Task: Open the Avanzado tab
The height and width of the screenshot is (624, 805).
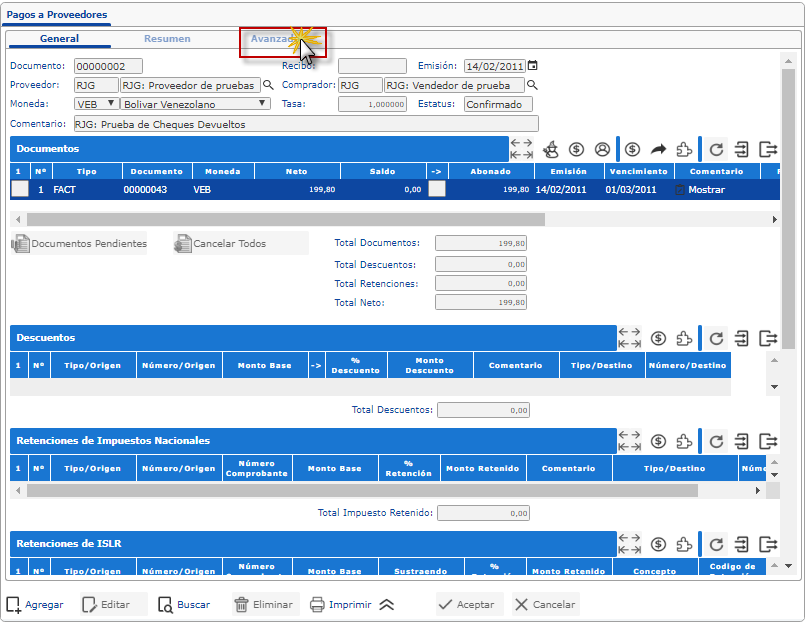Action: coord(272,39)
